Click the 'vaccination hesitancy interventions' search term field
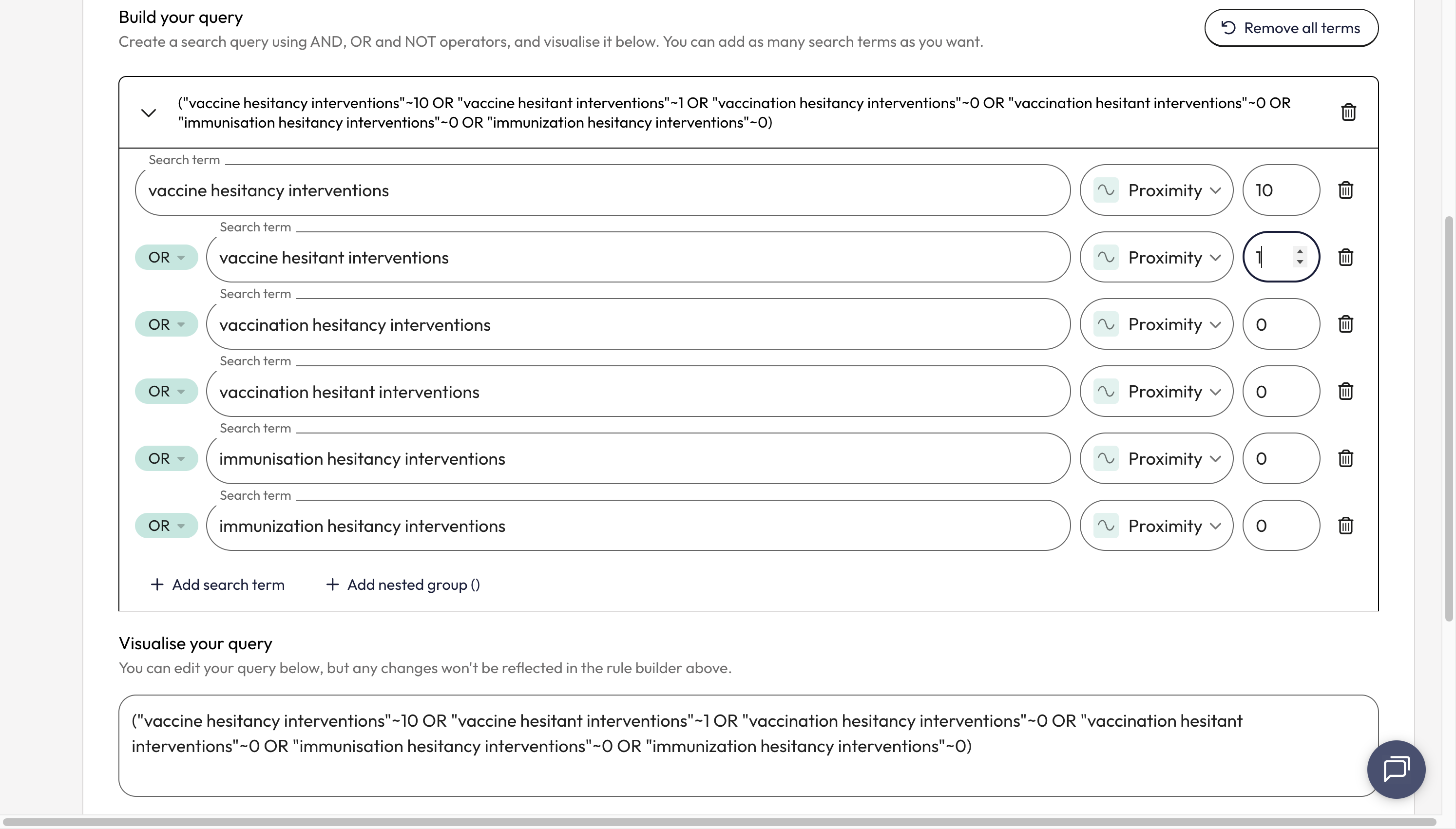 point(638,324)
